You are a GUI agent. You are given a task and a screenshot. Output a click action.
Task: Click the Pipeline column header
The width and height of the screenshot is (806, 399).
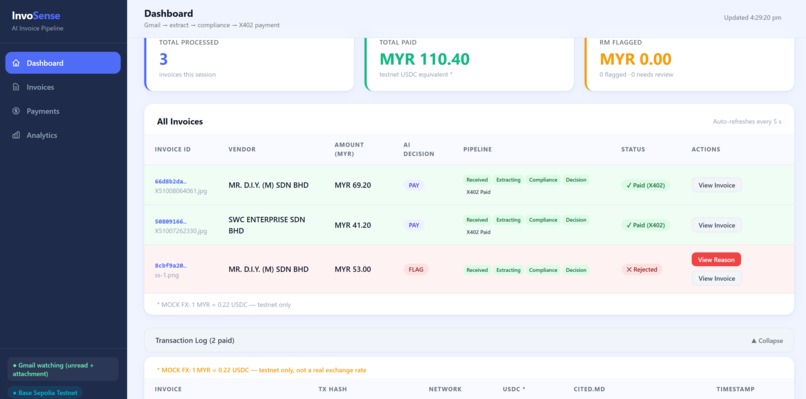pos(478,150)
